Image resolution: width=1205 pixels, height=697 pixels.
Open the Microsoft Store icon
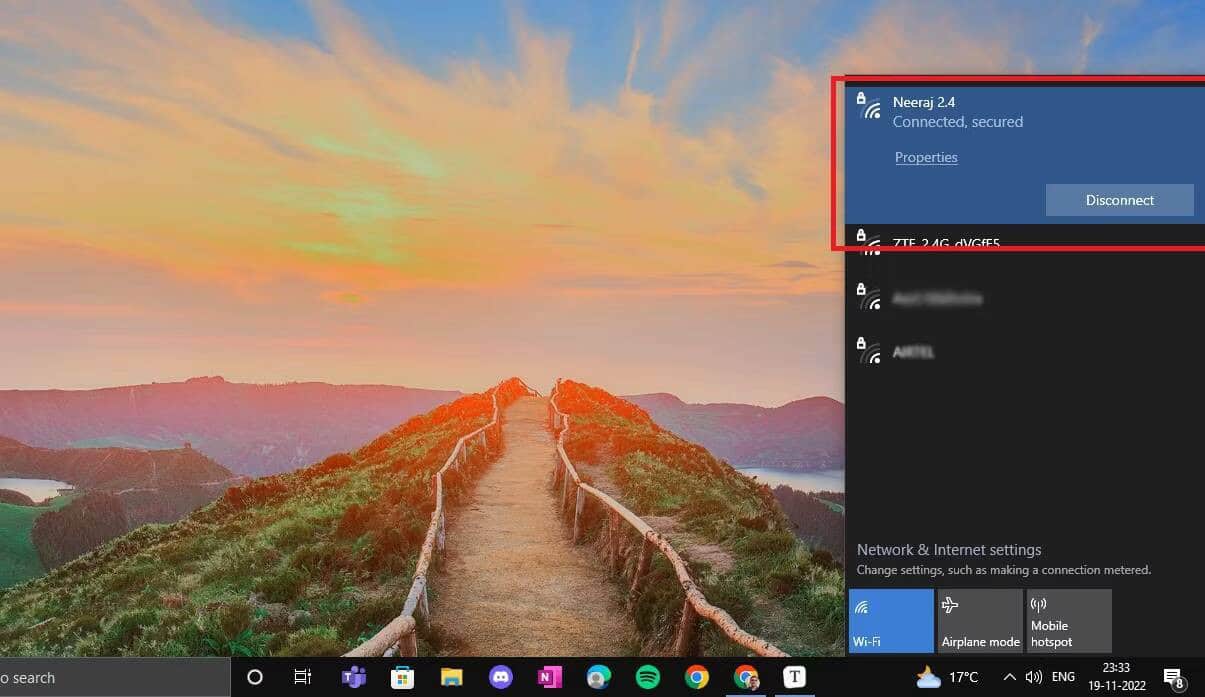402,677
